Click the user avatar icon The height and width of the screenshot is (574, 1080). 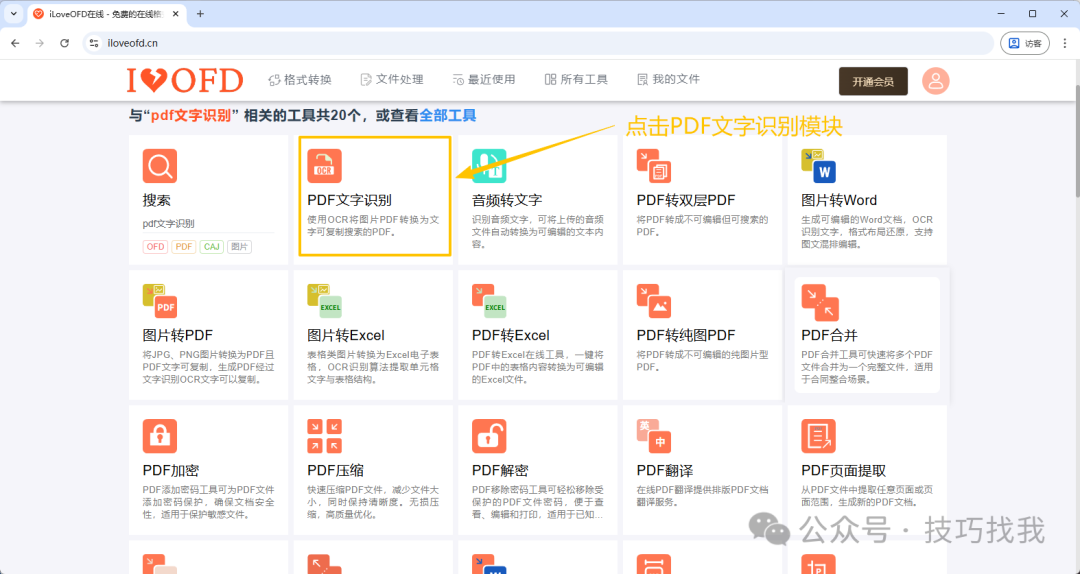[935, 81]
